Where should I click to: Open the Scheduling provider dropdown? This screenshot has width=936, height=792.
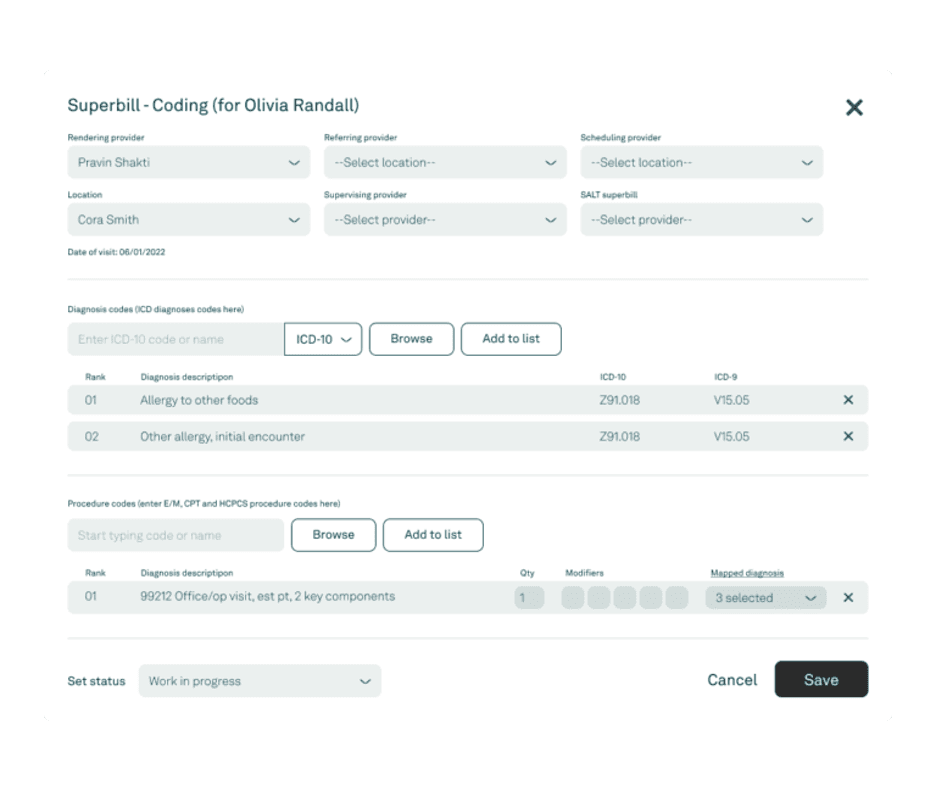click(701, 162)
